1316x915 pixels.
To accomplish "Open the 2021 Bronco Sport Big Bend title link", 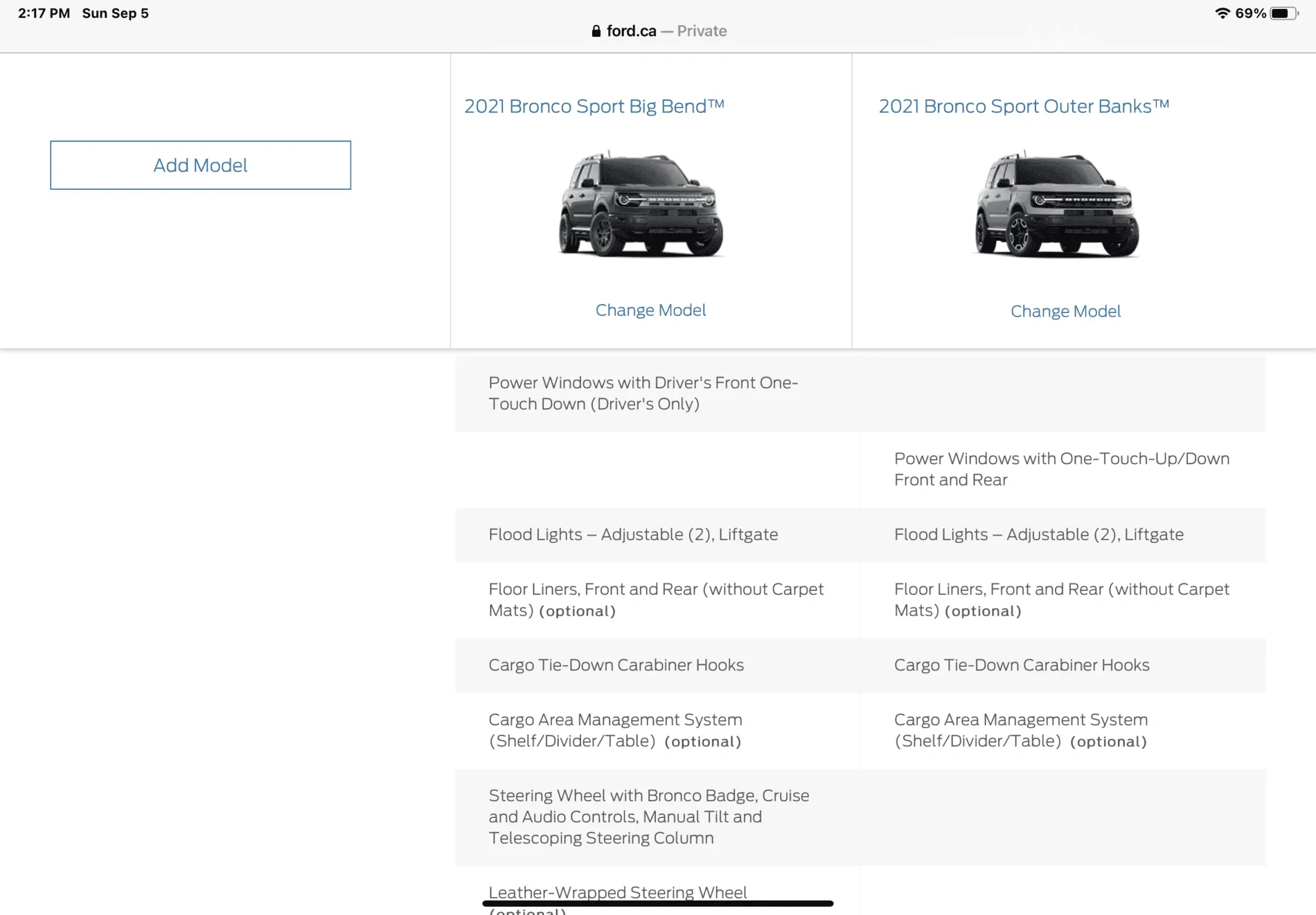I will pos(594,107).
